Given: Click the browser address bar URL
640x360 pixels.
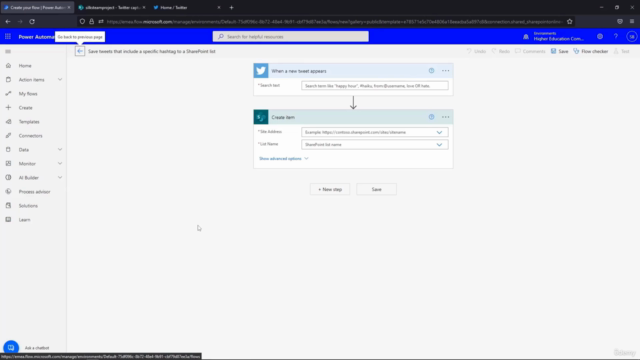Looking at the screenshot, I should coord(334,22).
